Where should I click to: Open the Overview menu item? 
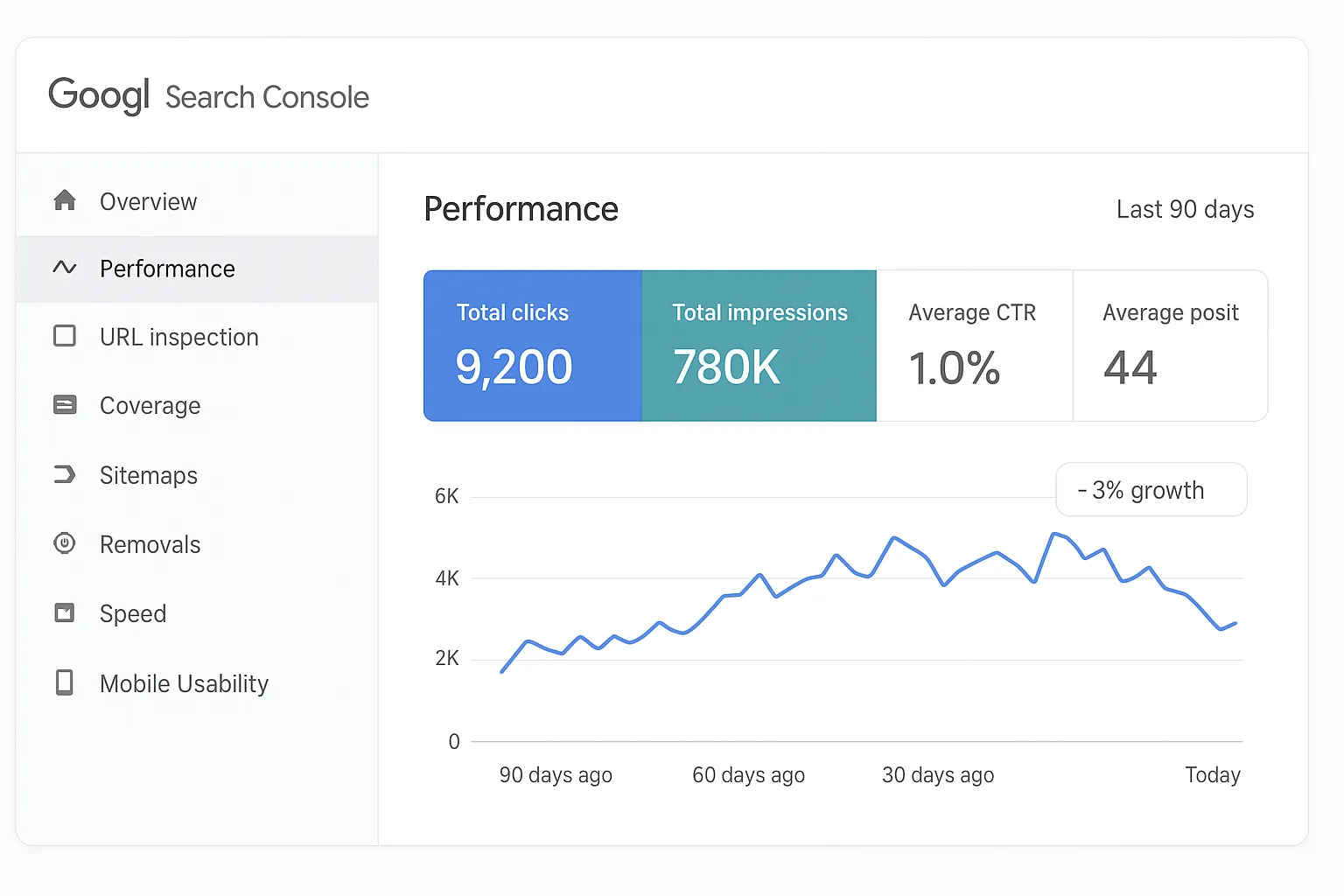(x=149, y=200)
